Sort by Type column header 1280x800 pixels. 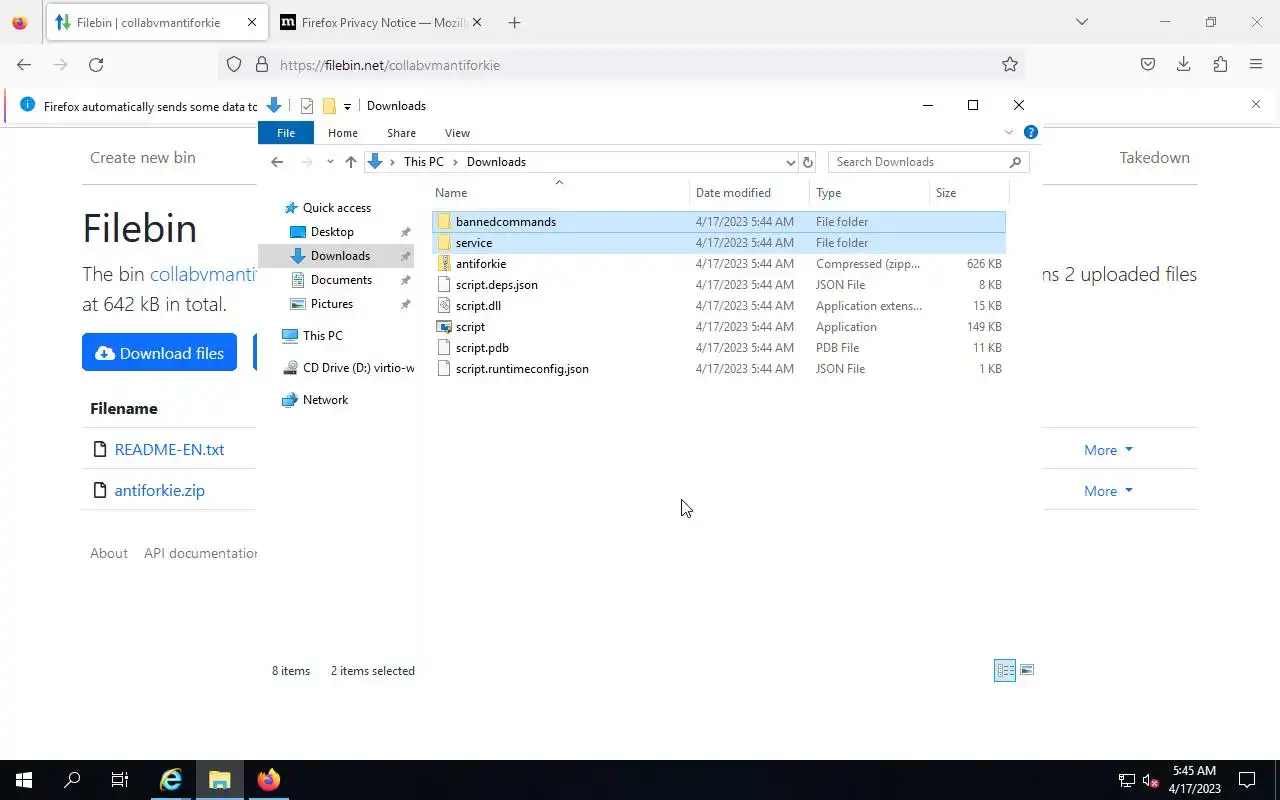[869, 193]
